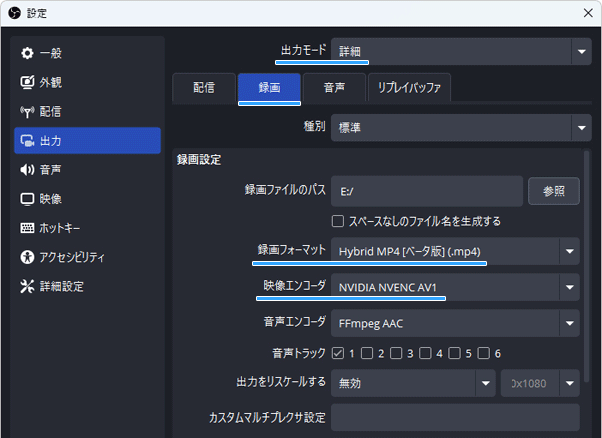Open アクセシビリティ settings
The height and width of the screenshot is (438, 602).
pyautogui.click(x=88, y=257)
